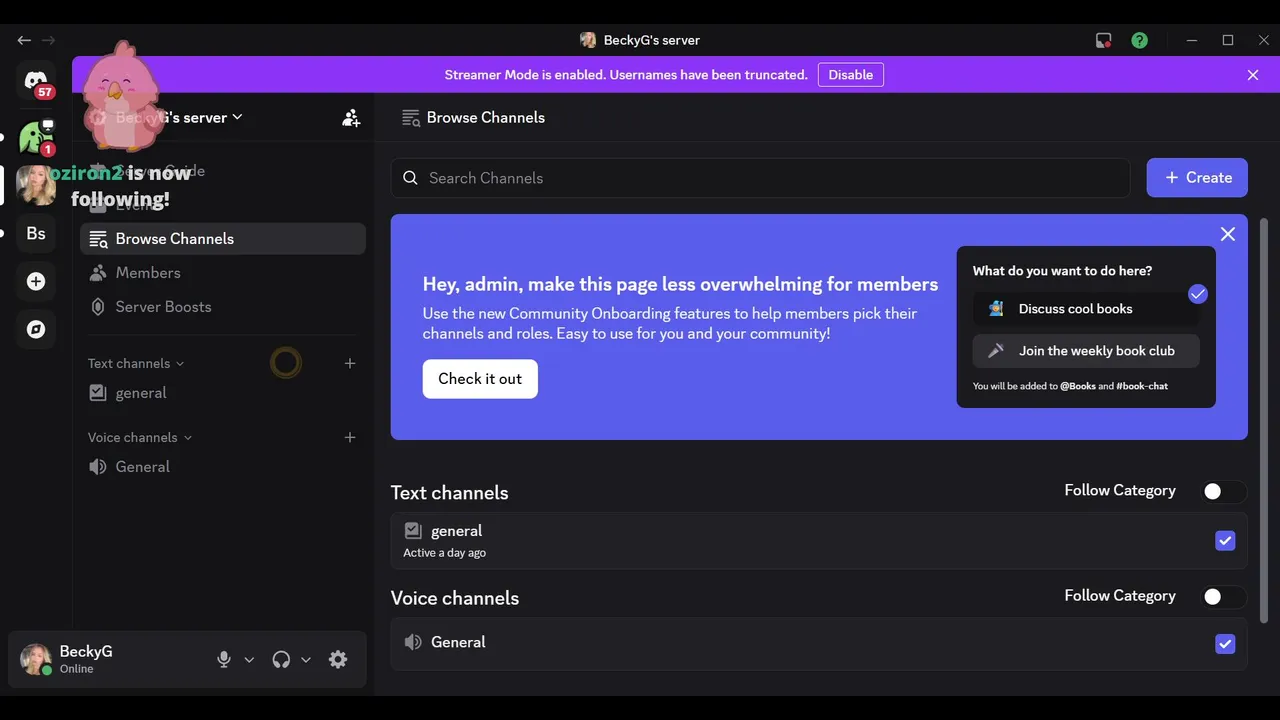
Task: Select Join the weekly book club option
Action: tap(1086, 351)
